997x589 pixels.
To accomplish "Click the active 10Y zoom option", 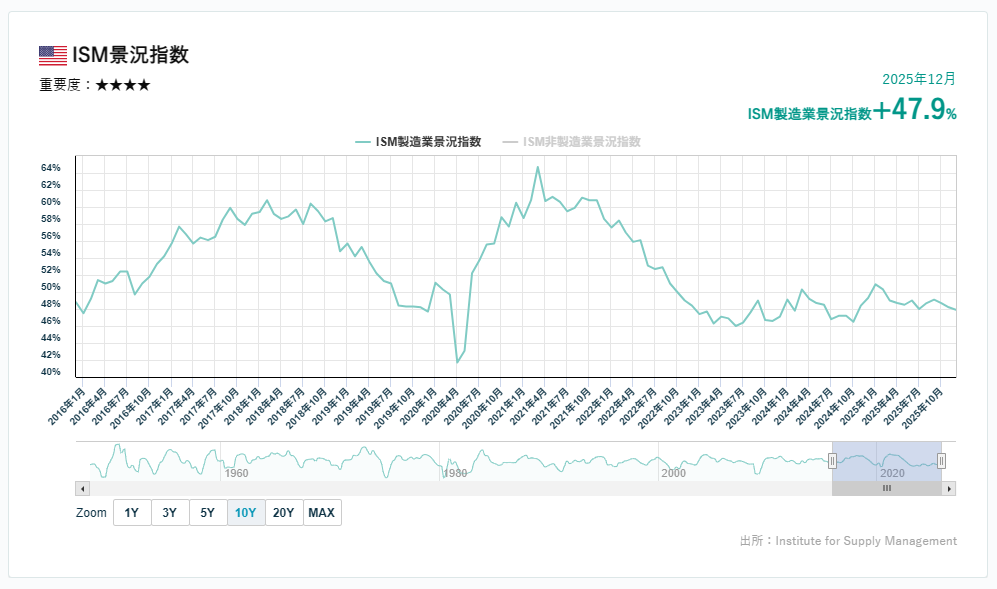I will tap(245, 512).
